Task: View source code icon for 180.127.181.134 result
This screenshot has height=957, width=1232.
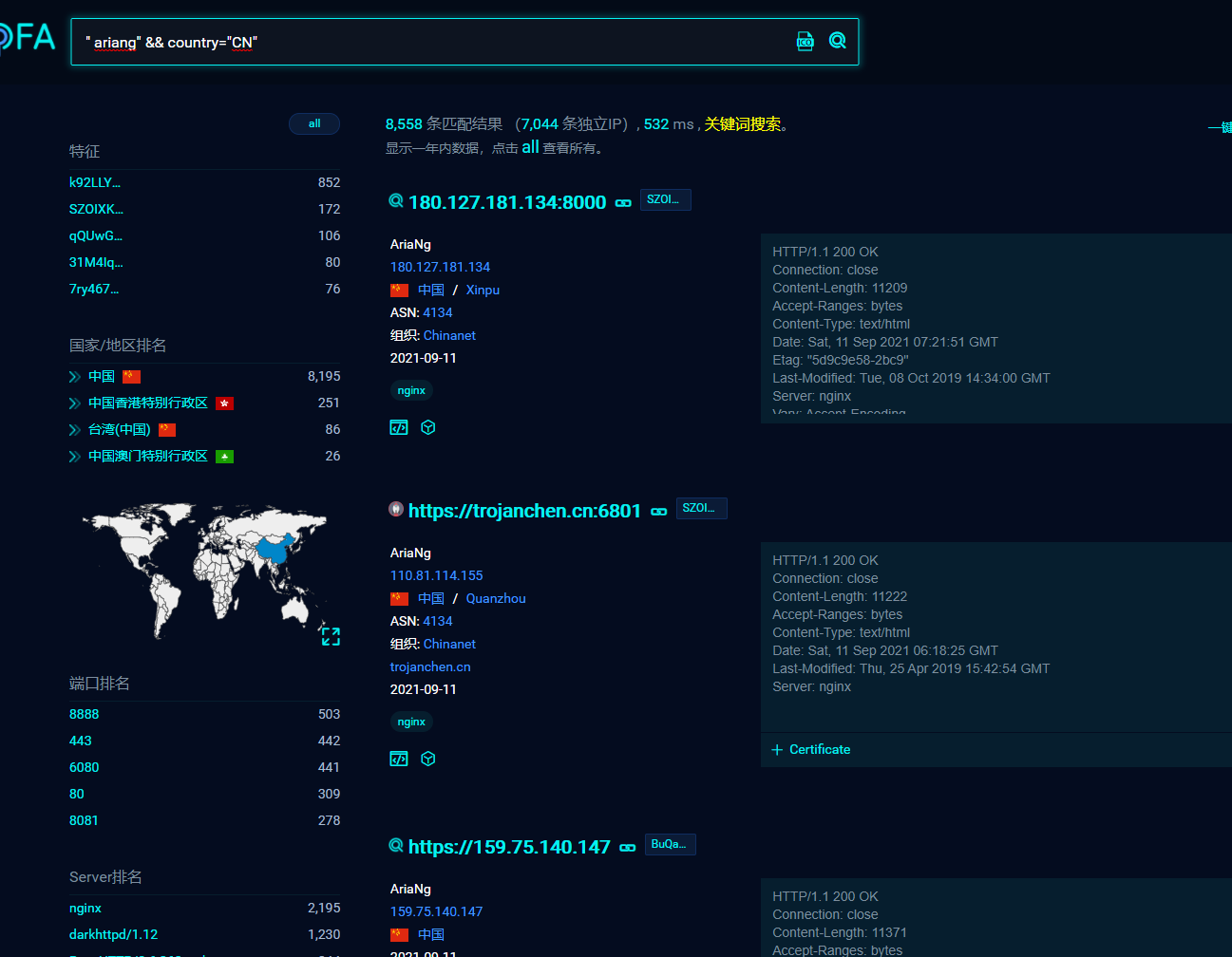Action: [x=399, y=427]
